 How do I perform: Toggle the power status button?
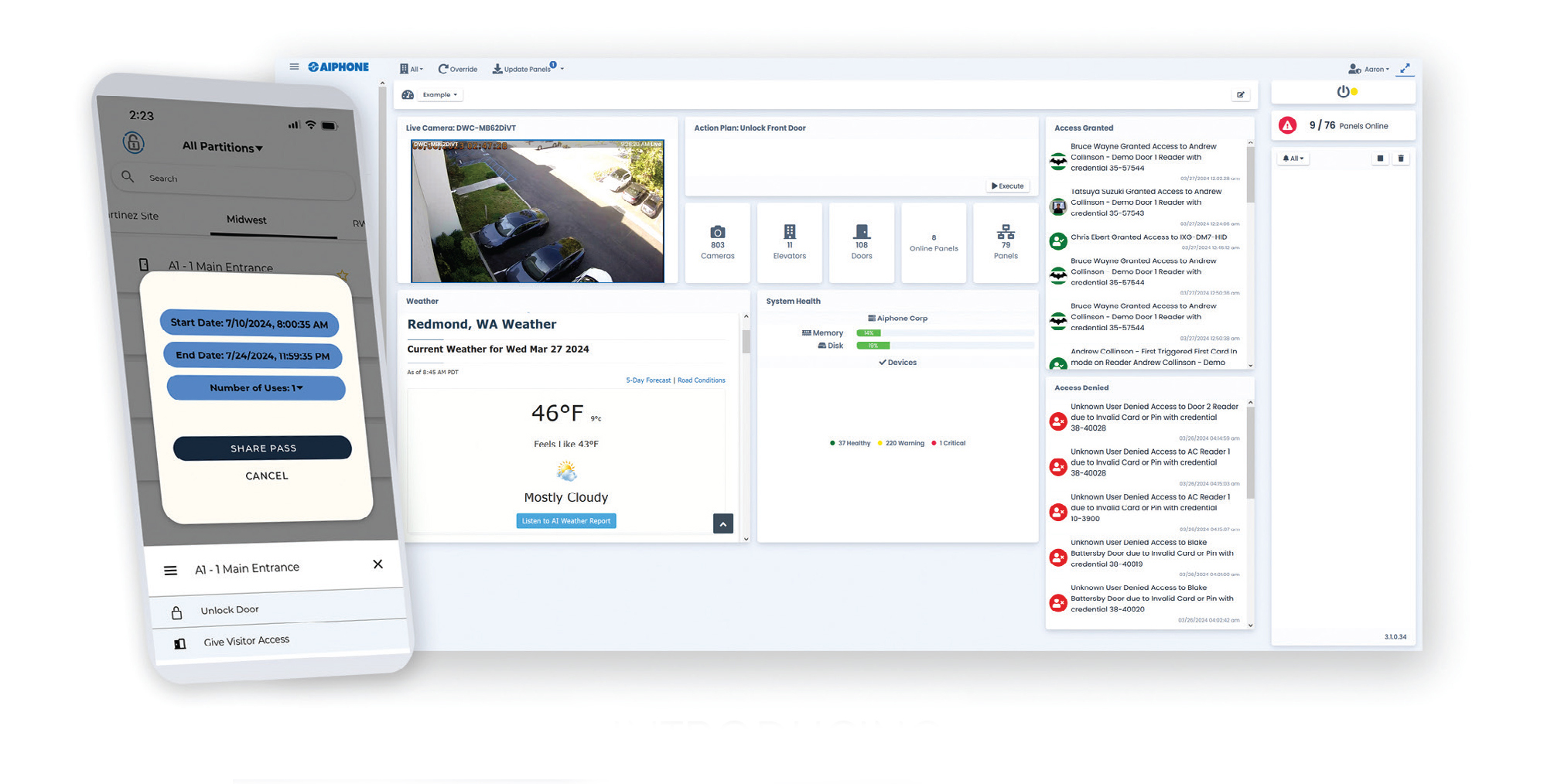tap(1344, 91)
